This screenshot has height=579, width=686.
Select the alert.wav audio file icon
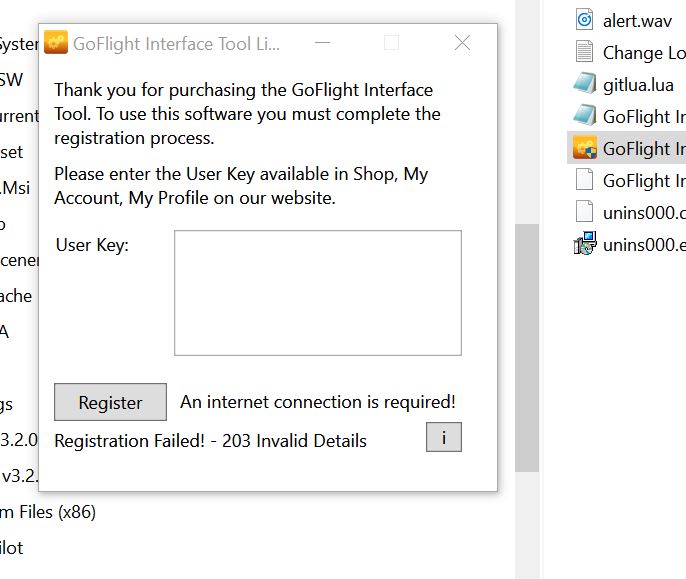tap(585, 20)
